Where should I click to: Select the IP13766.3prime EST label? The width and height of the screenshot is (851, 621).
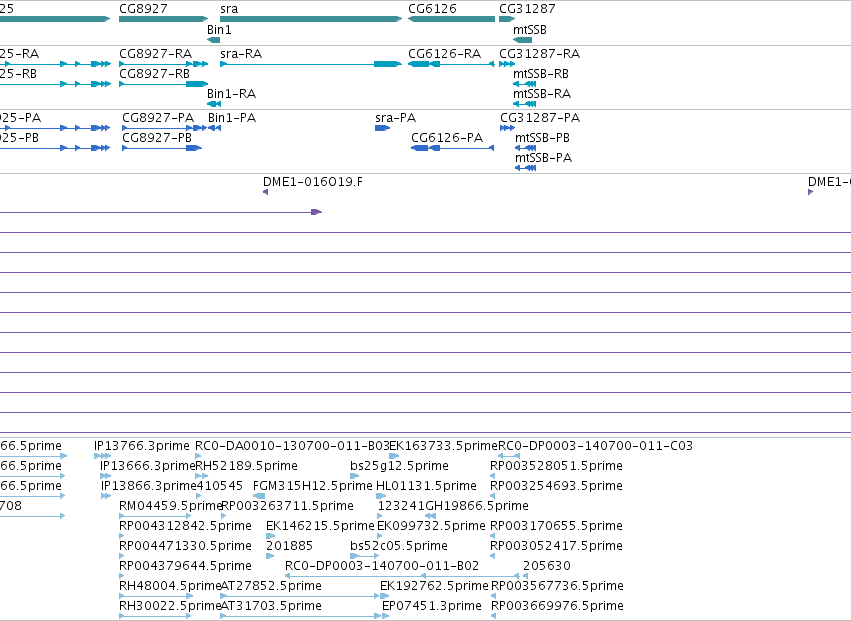tap(142, 446)
